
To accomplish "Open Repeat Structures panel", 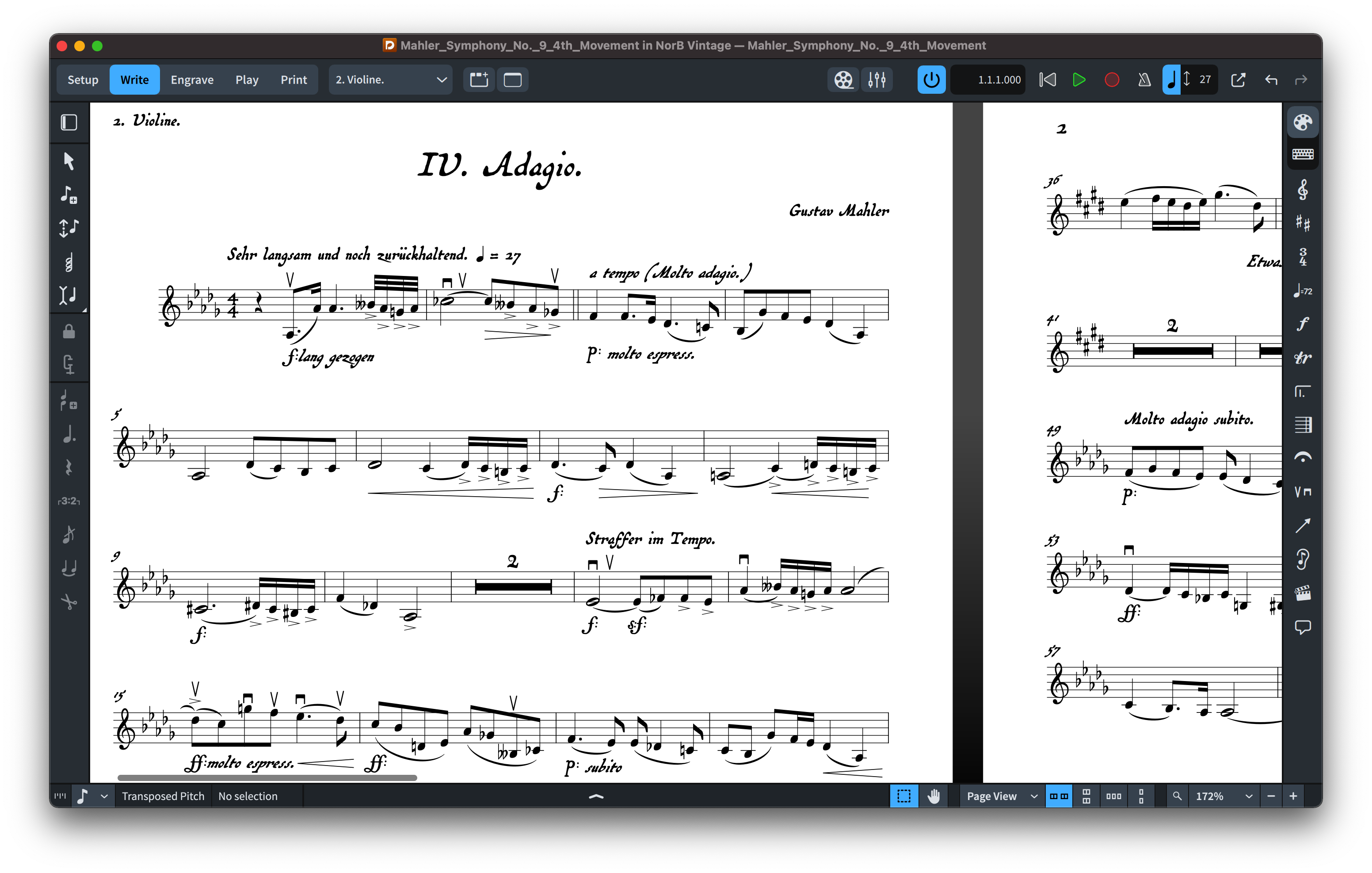I will point(1303,392).
